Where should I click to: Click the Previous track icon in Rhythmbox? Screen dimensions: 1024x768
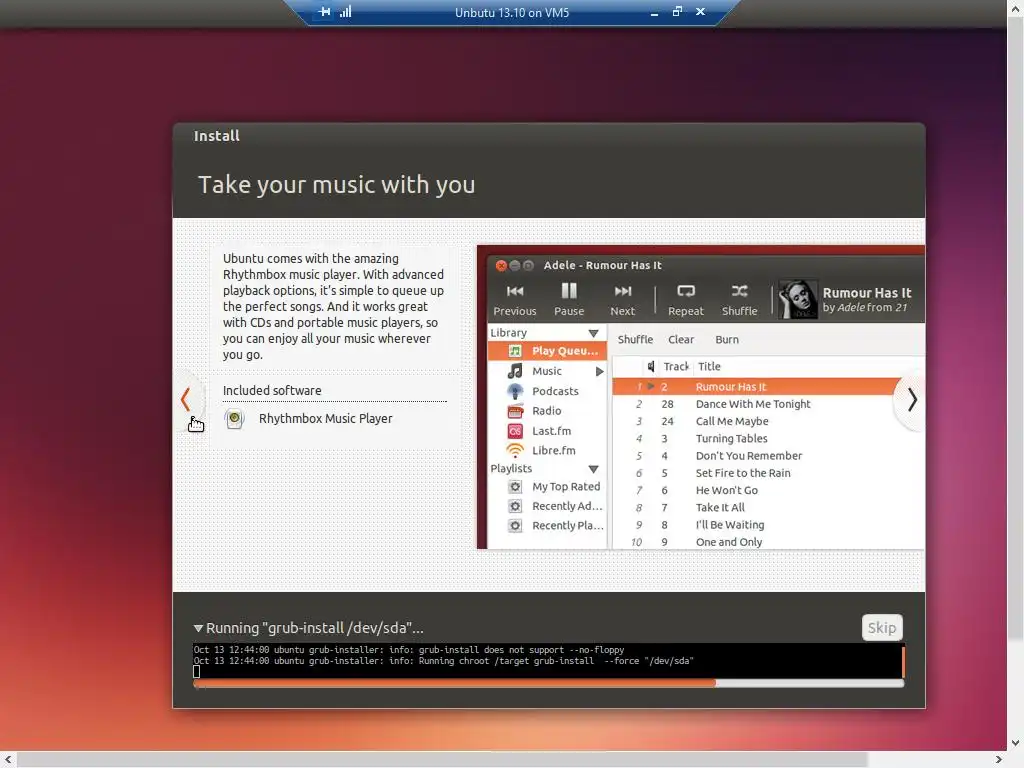[x=515, y=291]
